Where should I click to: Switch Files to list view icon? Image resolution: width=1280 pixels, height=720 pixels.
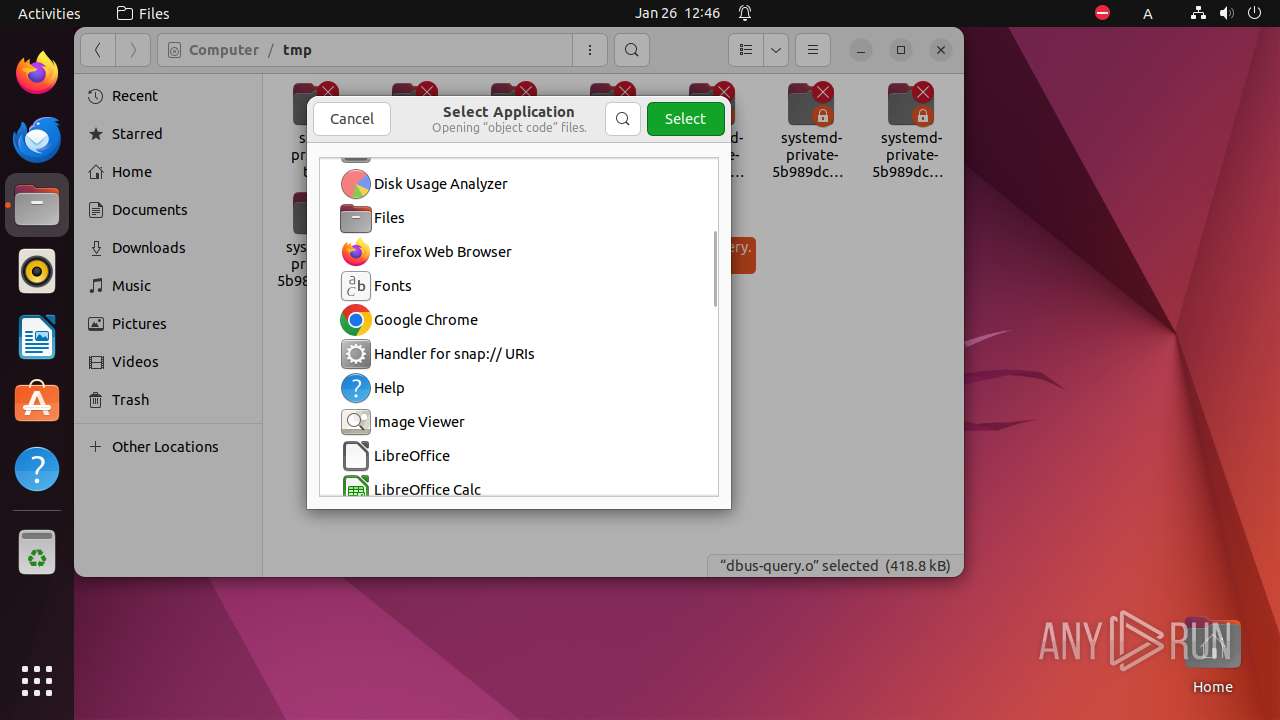tap(745, 50)
